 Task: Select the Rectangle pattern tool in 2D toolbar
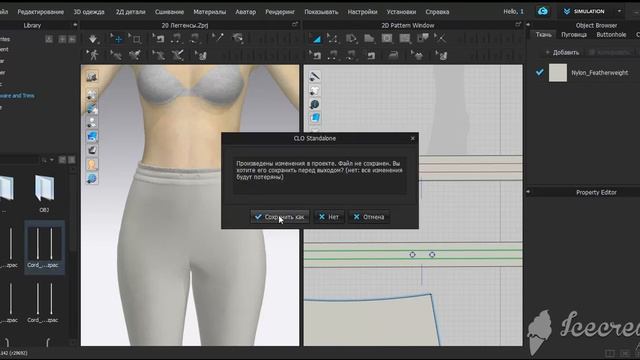387,39
